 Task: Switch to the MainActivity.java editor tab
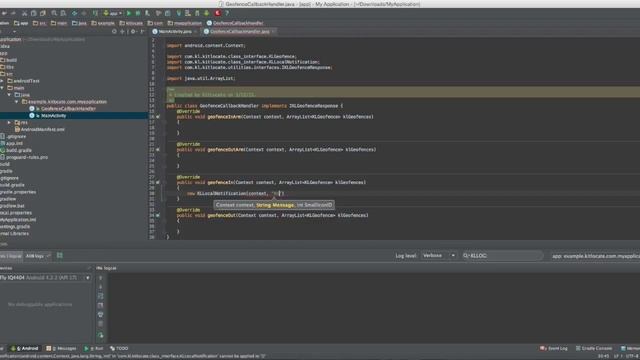175,31
